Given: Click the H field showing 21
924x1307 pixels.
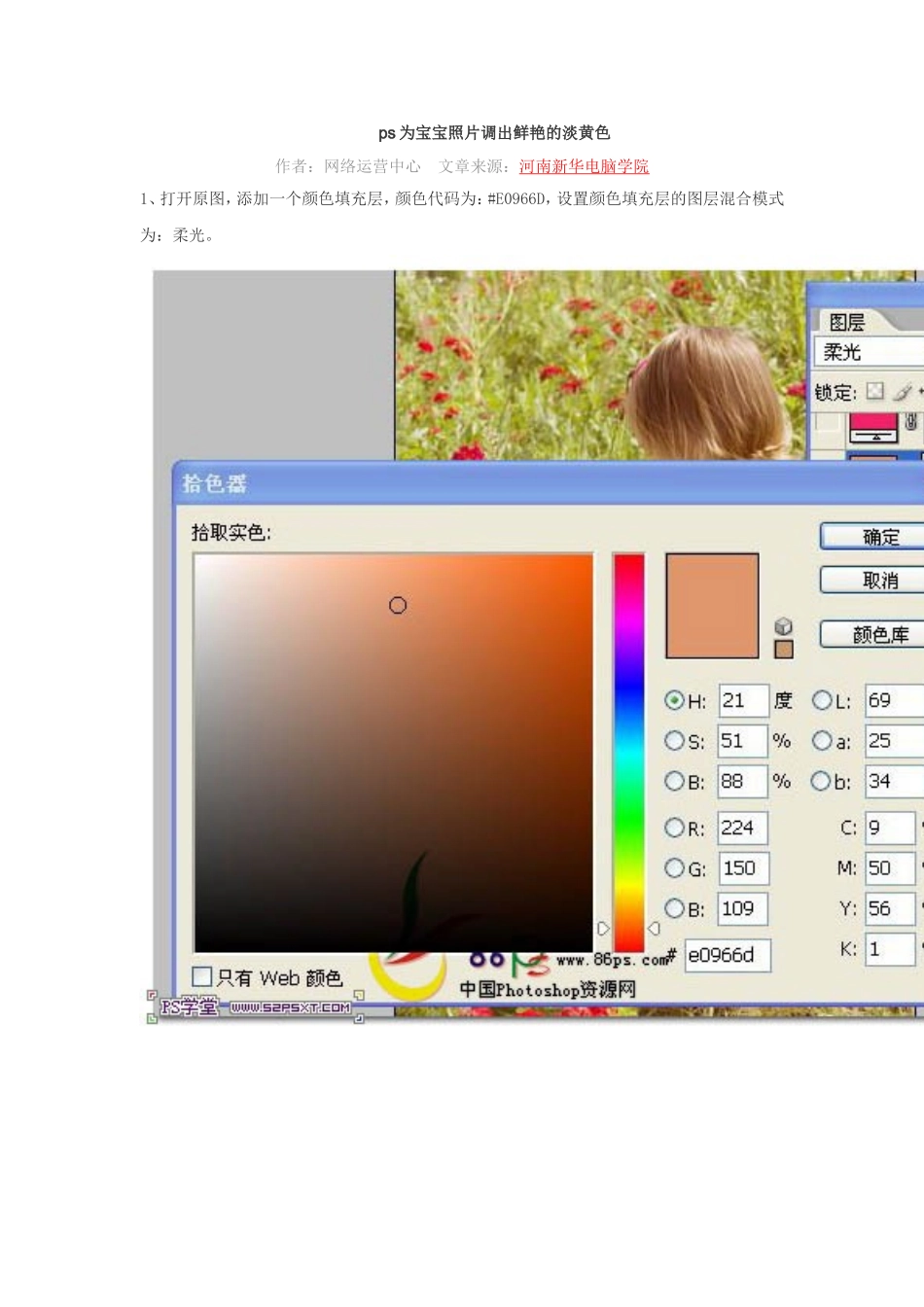Looking at the screenshot, I should coord(743,700).
